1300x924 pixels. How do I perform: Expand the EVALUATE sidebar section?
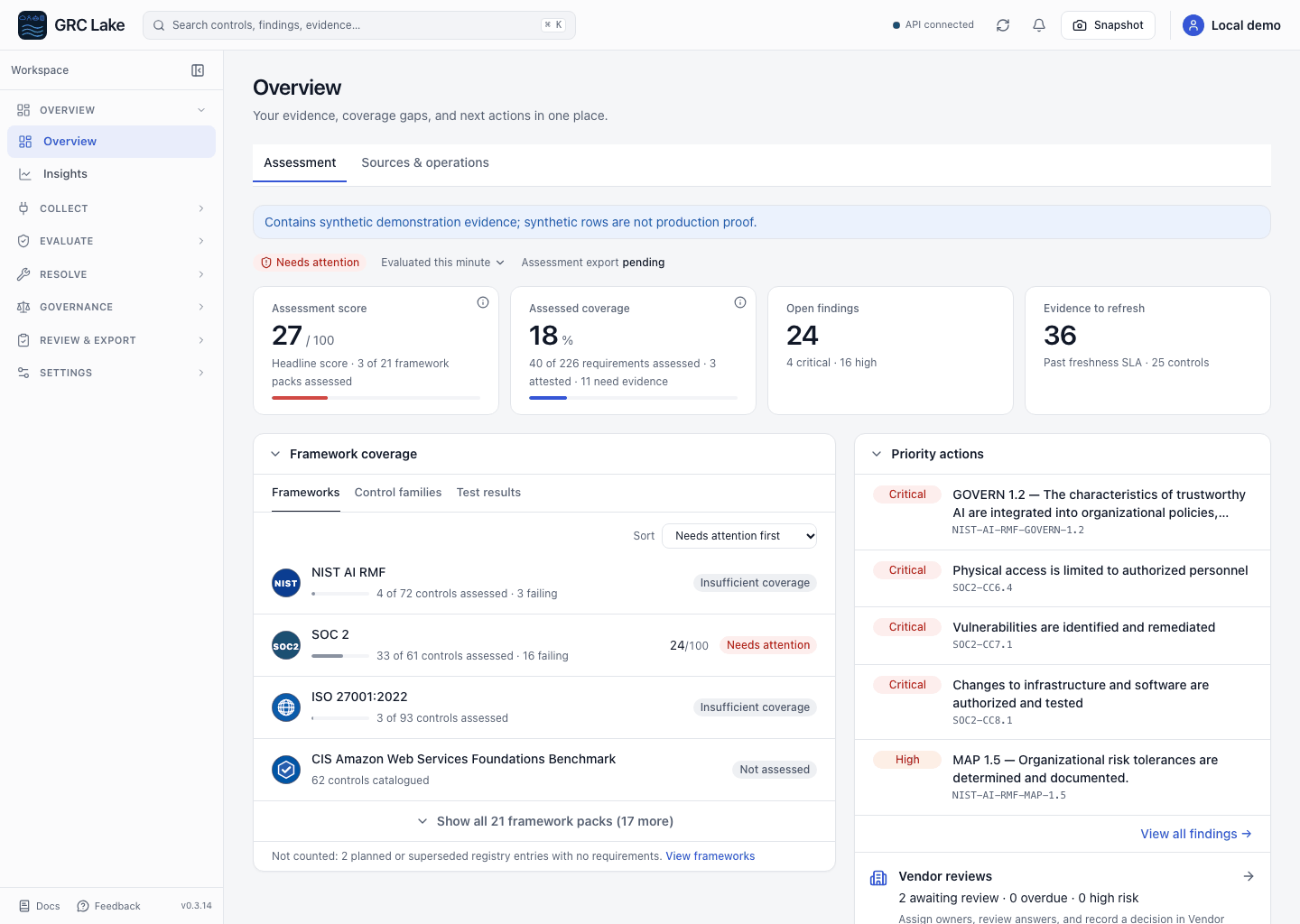112,241
